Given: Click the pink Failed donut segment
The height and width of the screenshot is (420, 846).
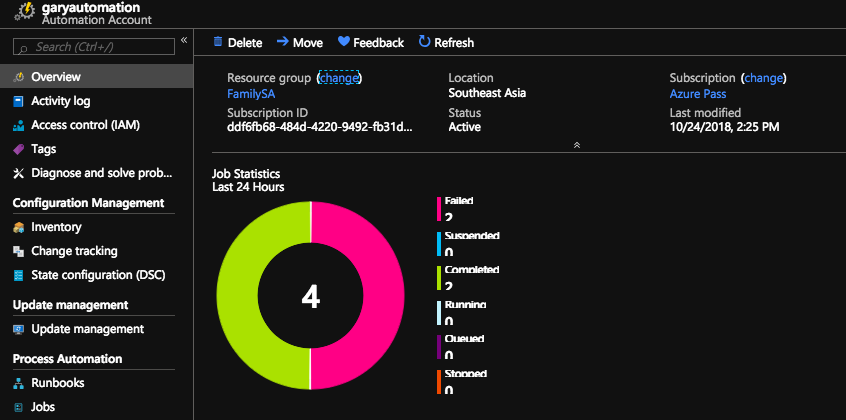Looking at the screenshot, I should [x=383, y=296].
